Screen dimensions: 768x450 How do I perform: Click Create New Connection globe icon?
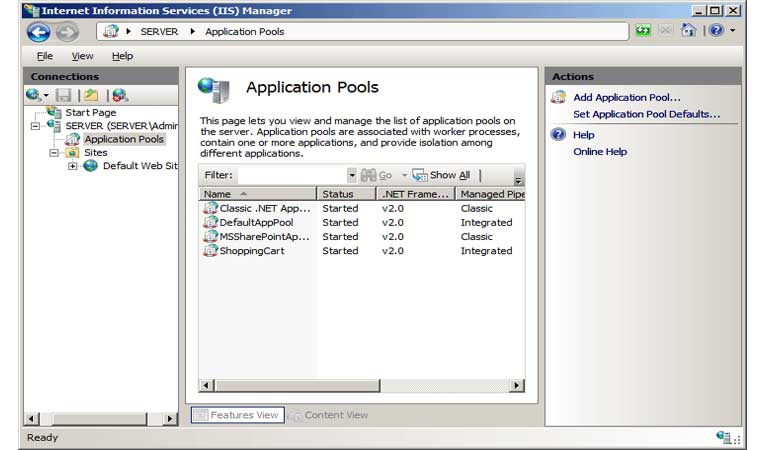pyautogui.click(x=33, y=95)
